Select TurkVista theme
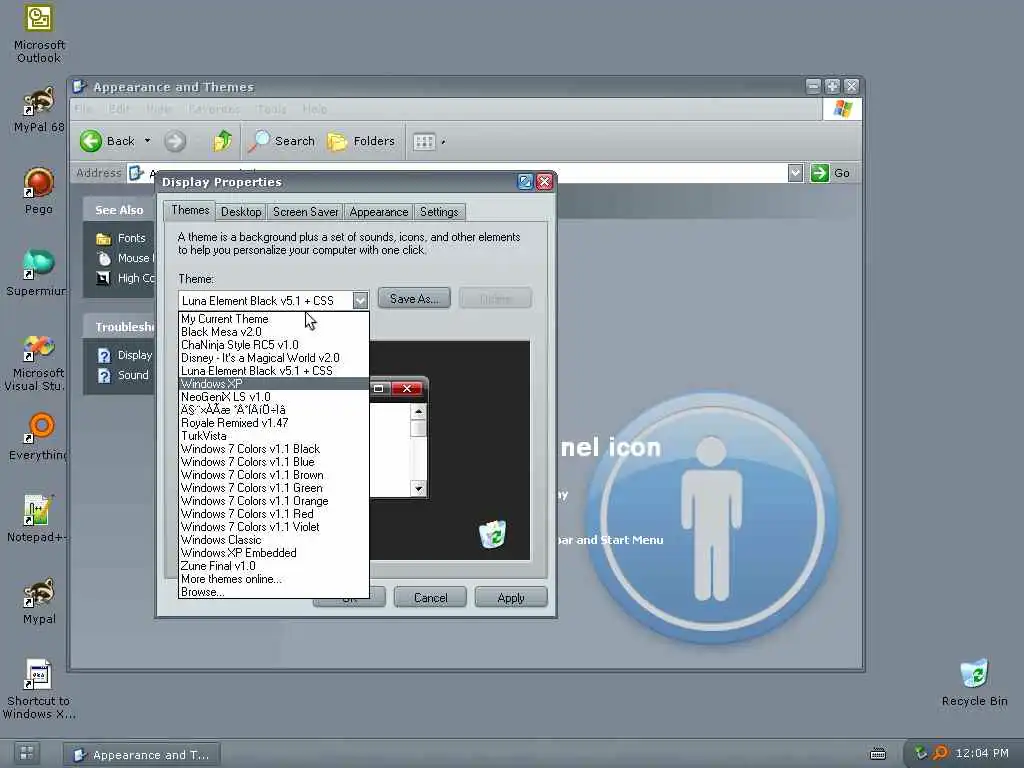 (274, 436)
